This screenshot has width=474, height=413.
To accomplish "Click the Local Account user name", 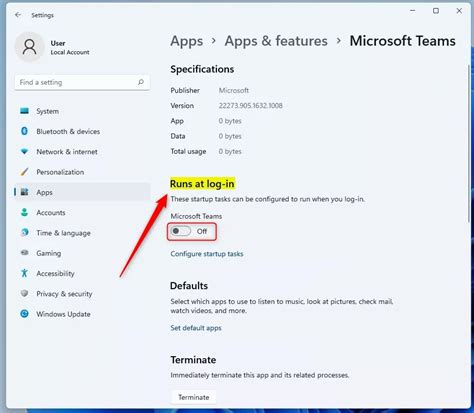I will pyautogui.click(x=70, y=52).
